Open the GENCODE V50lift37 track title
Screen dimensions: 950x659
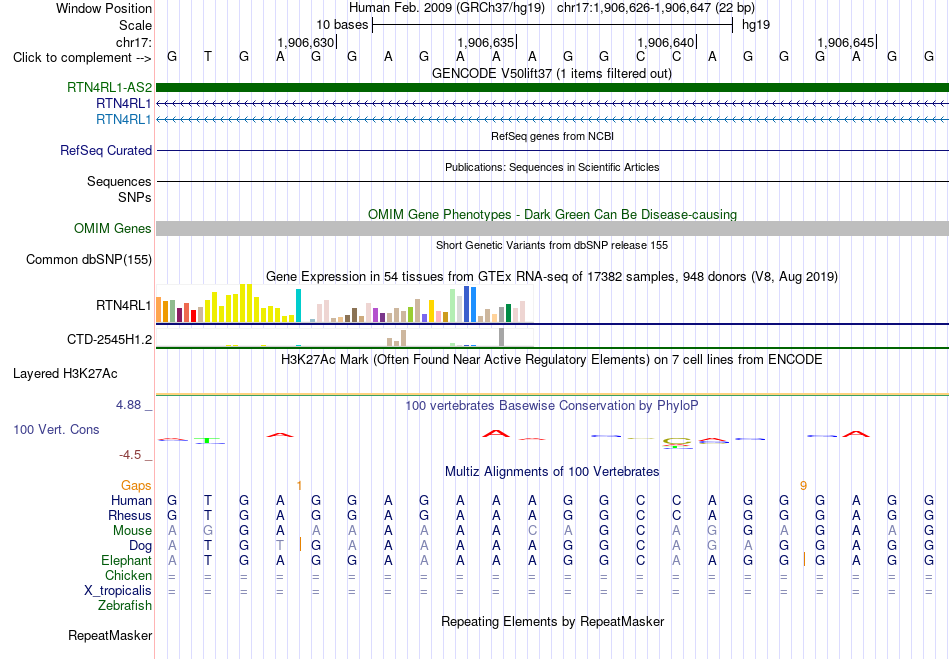tap(552, 73)
